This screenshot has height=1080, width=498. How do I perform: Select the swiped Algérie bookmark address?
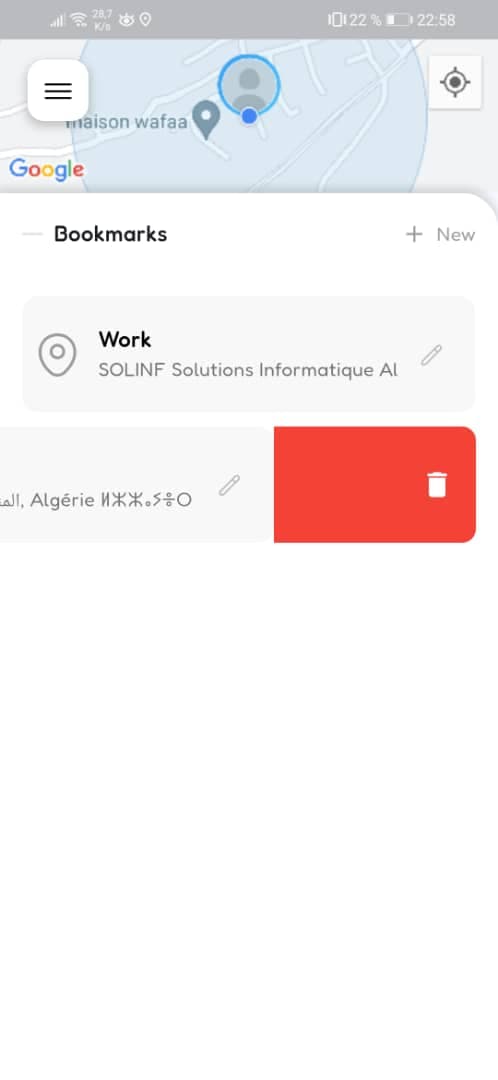click(96, 500)
